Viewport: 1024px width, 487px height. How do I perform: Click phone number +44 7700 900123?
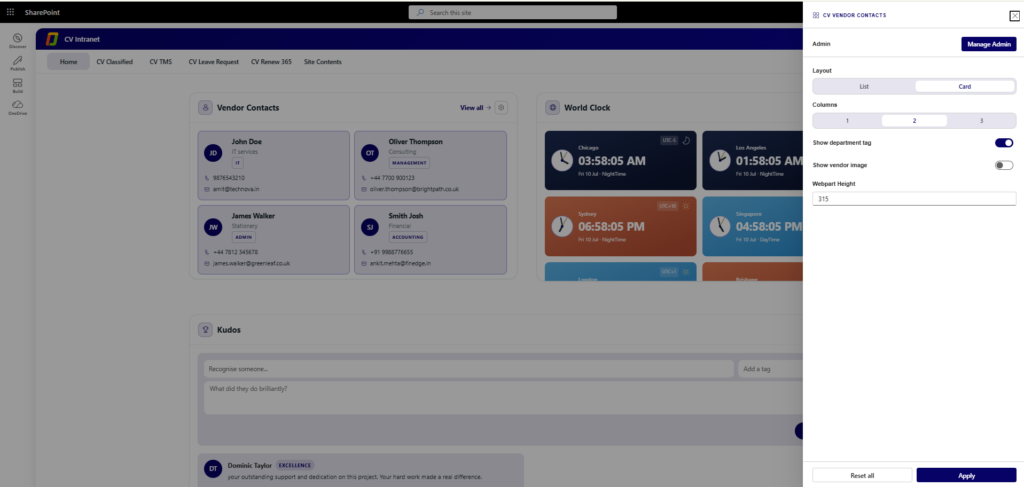392,178
